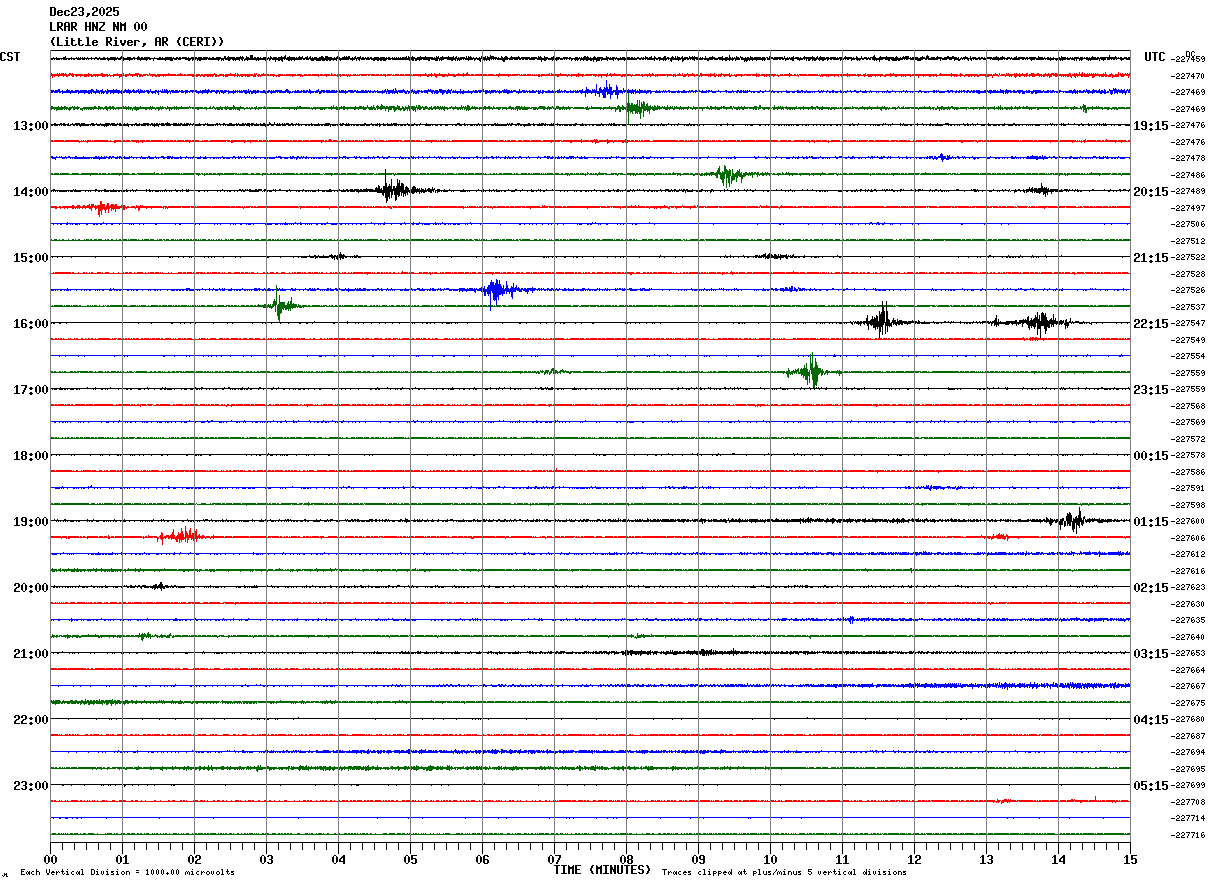Click the location text Little River, AR (CERI)

click(x=137, y=42)
